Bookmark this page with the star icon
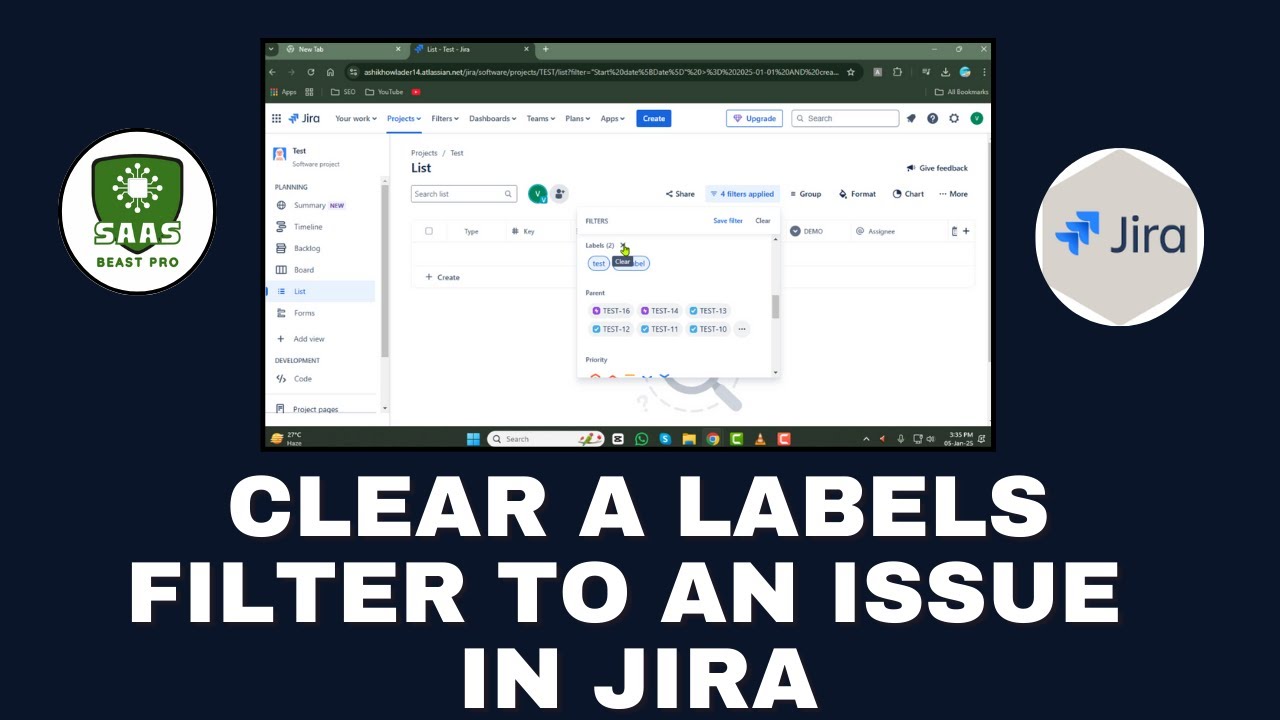 [851, 72]
